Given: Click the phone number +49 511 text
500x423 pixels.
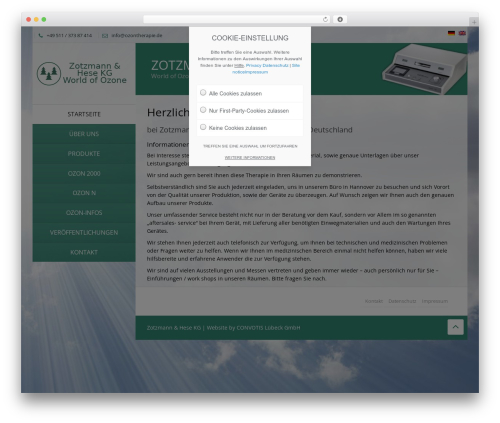Looking at the screenshot, I should pos(69,35).
